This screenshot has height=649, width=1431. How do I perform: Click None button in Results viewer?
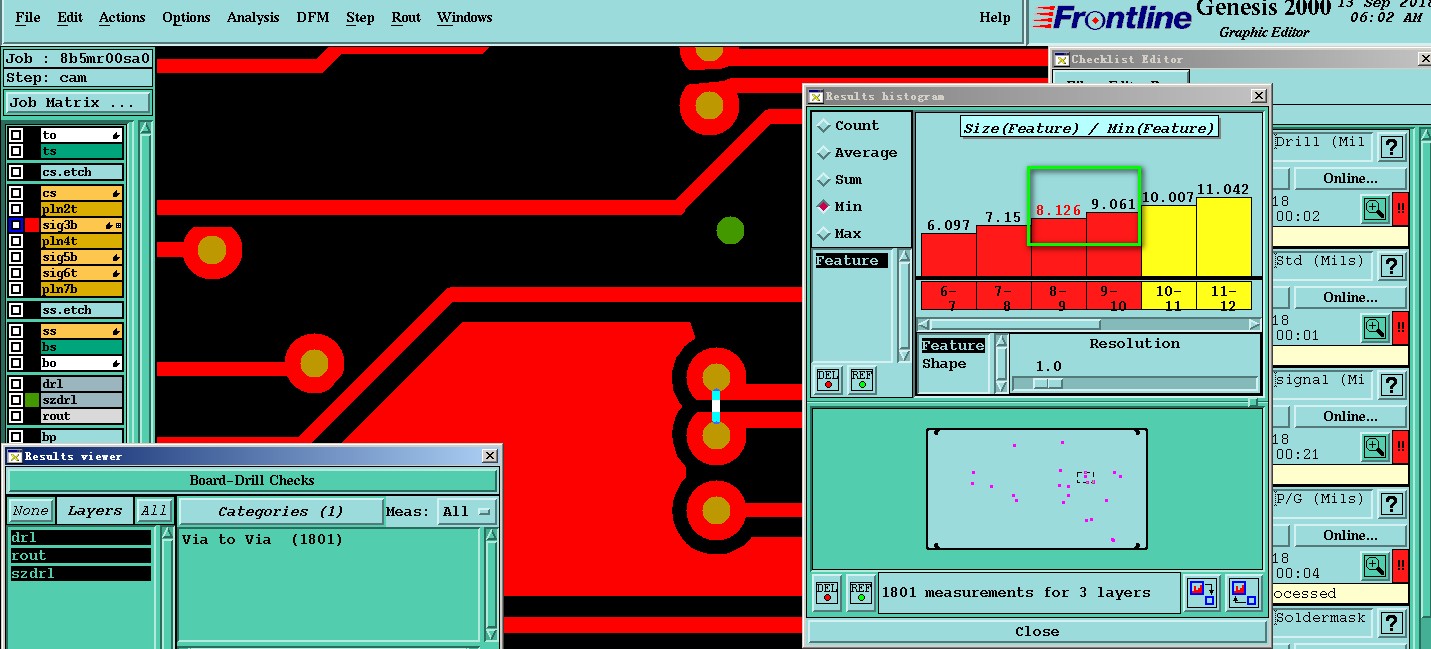coord(30,511)
